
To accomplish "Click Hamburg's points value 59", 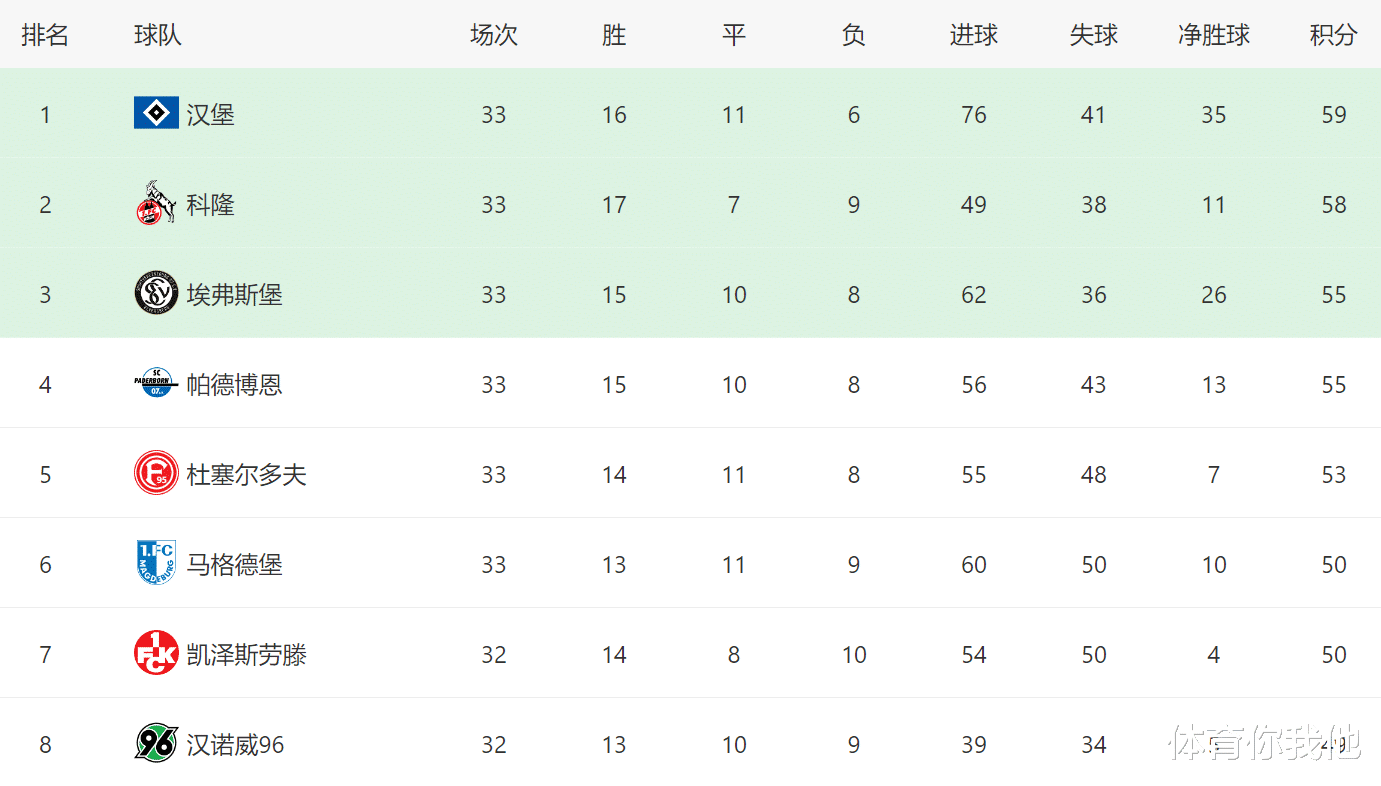I will point(1334,115).
